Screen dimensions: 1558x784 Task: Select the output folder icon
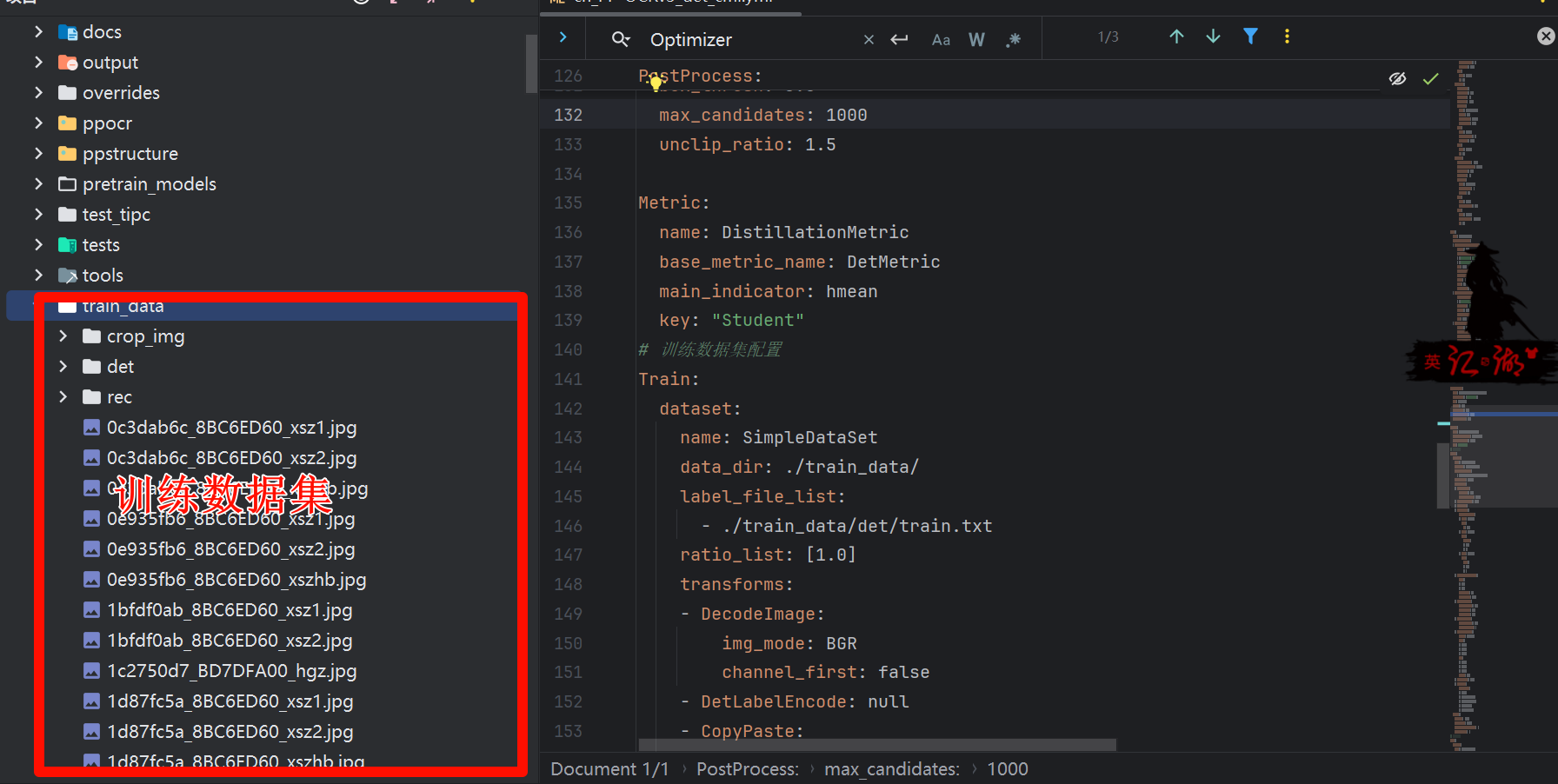[68, 63]
